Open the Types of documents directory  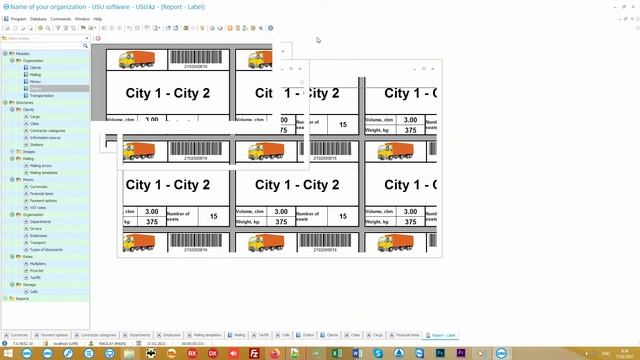tap(46, 249)
